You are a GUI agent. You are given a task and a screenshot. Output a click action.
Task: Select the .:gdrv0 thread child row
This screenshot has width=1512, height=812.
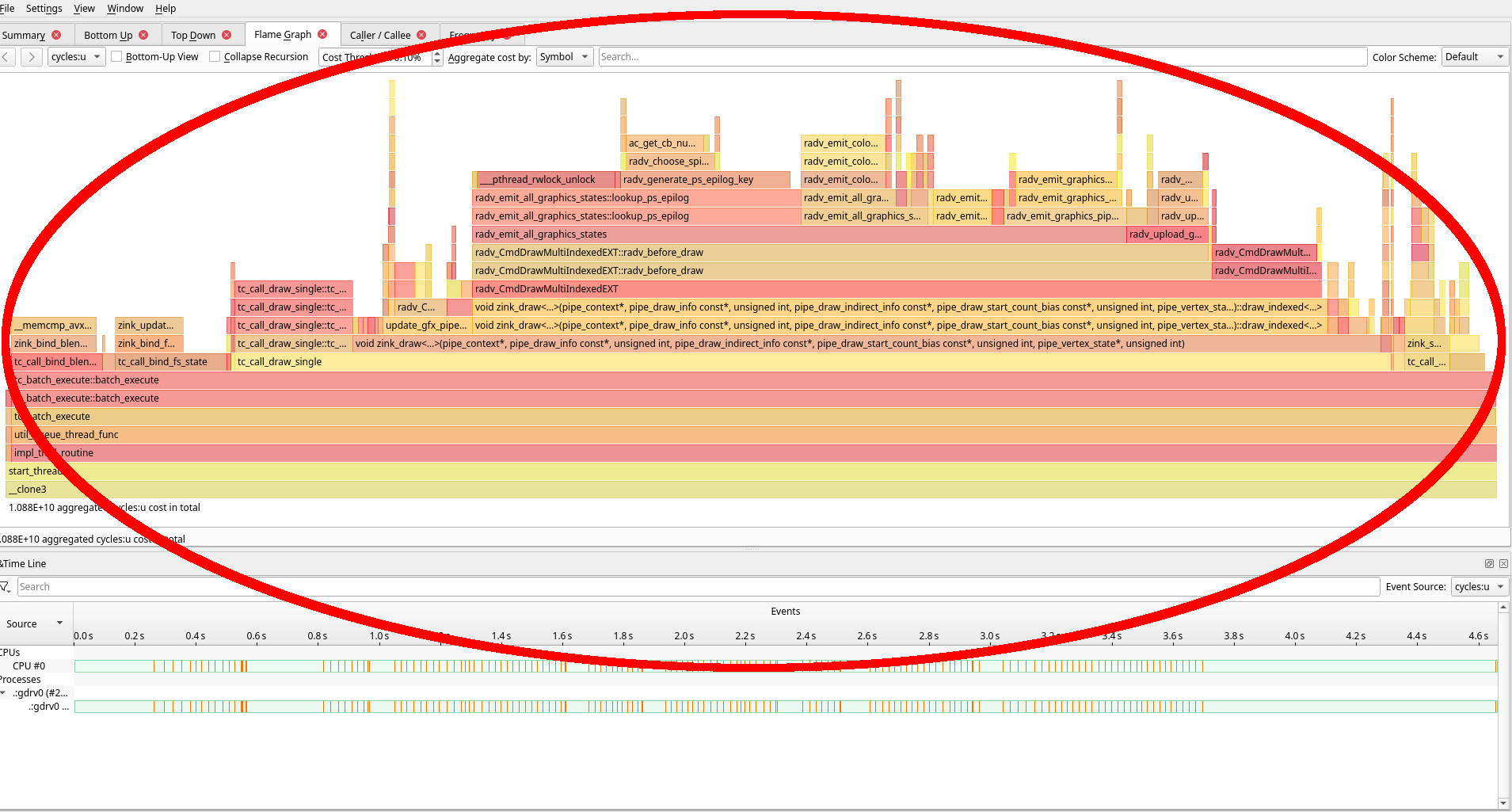[49, 707]
